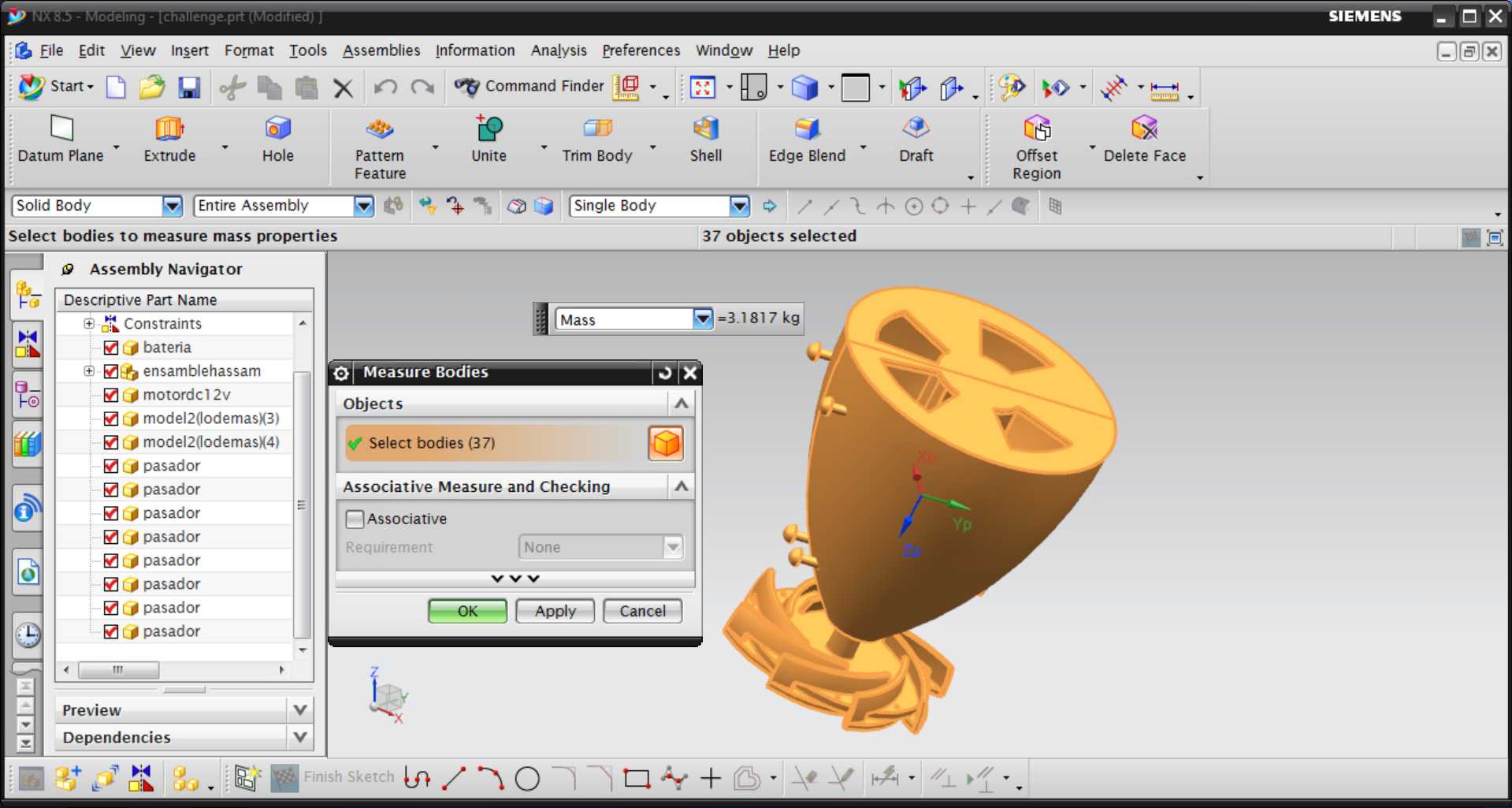
Task: Select the Delete Face tool
Action: 1144,140
